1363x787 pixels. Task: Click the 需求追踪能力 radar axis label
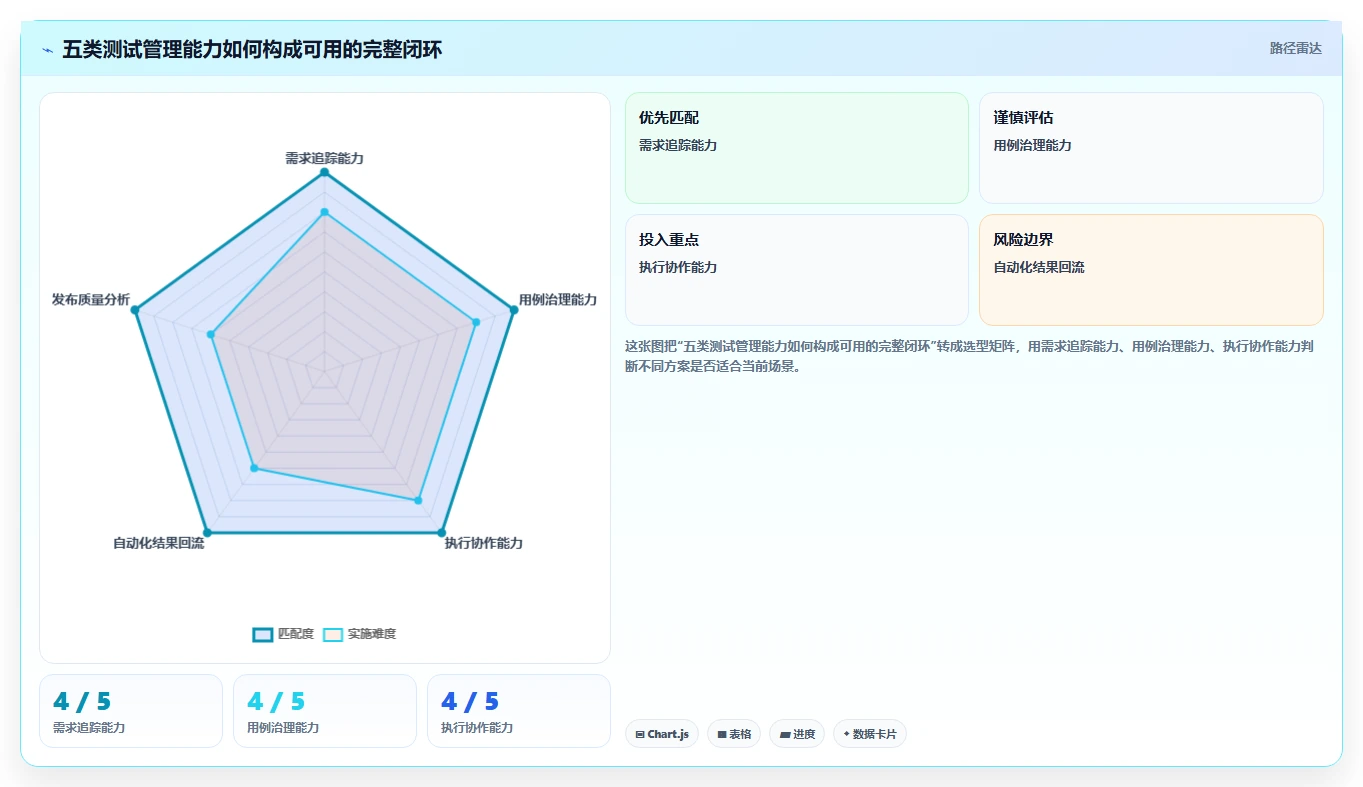click(x=324, y=158)
